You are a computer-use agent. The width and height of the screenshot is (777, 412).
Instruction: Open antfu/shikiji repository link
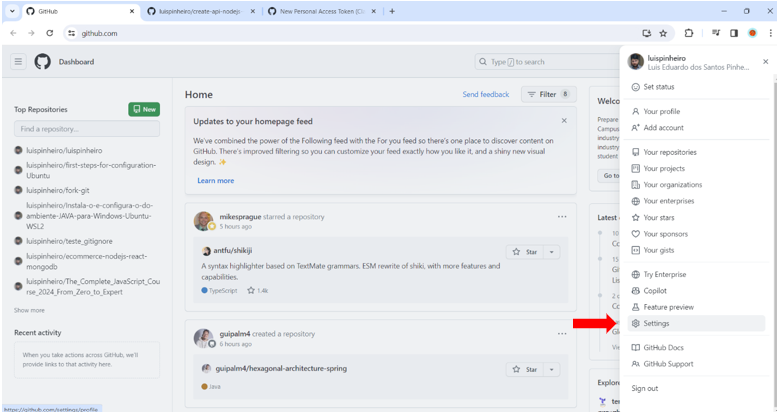click(233, 251)
